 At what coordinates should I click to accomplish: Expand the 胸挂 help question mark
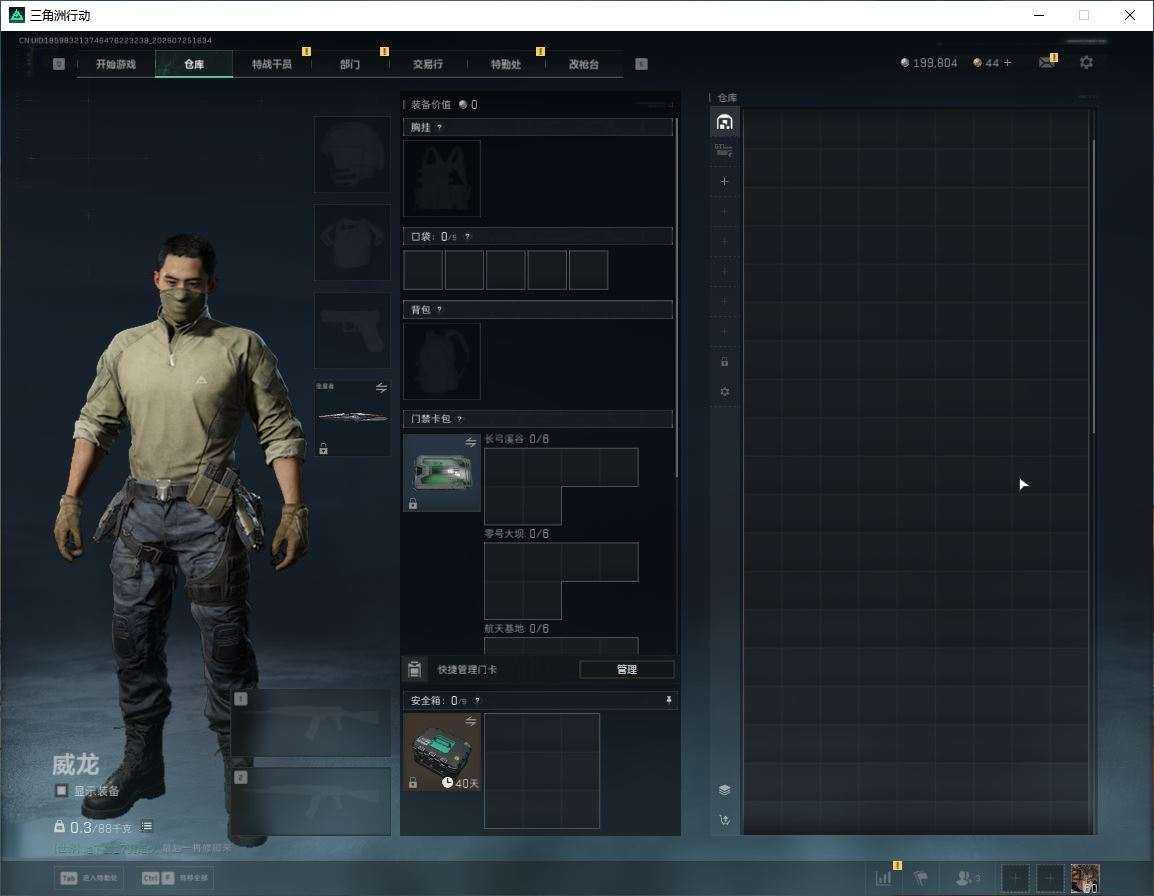(x=439, y=127)
